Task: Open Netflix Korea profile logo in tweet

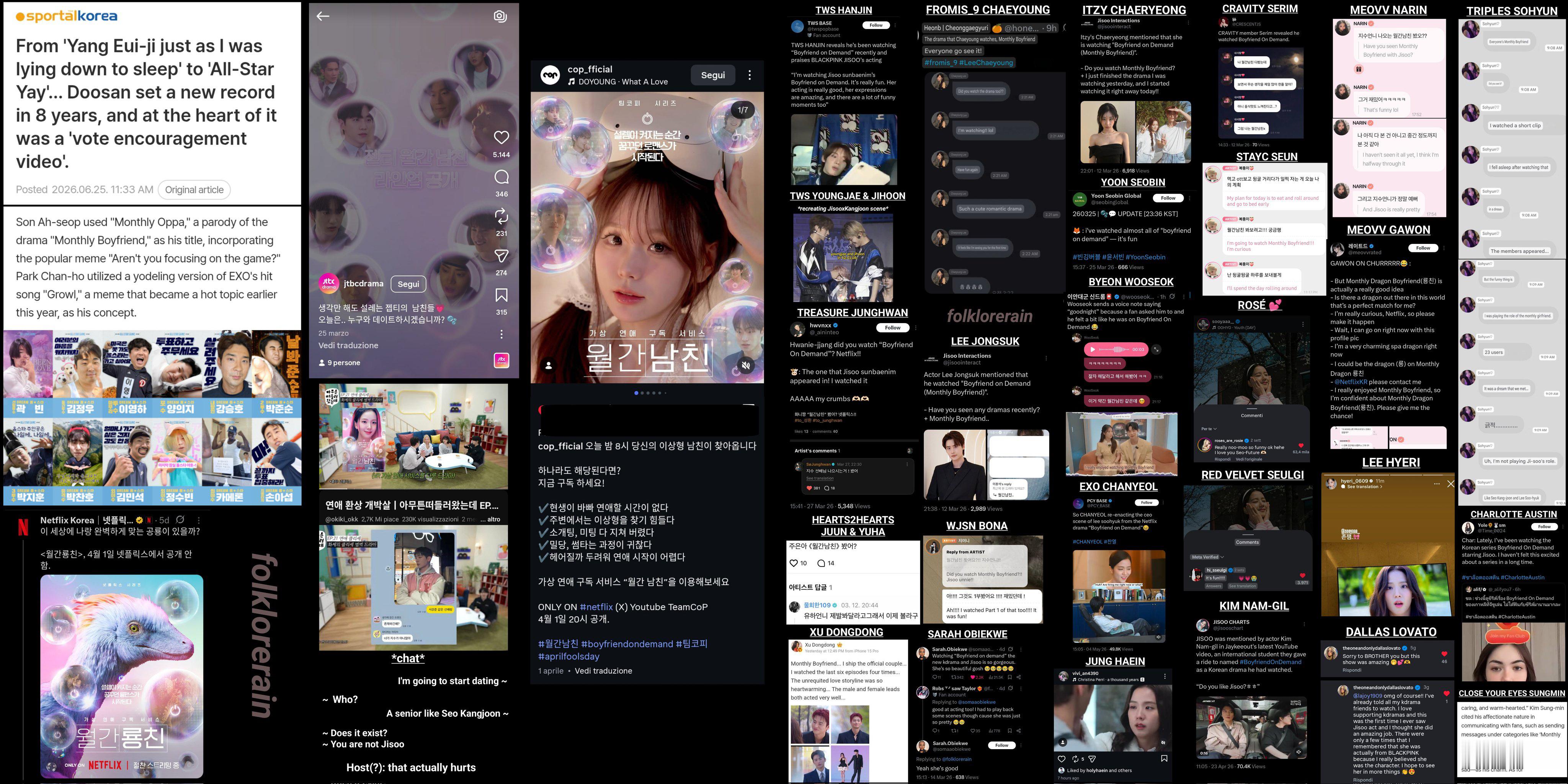Action: 23,527
